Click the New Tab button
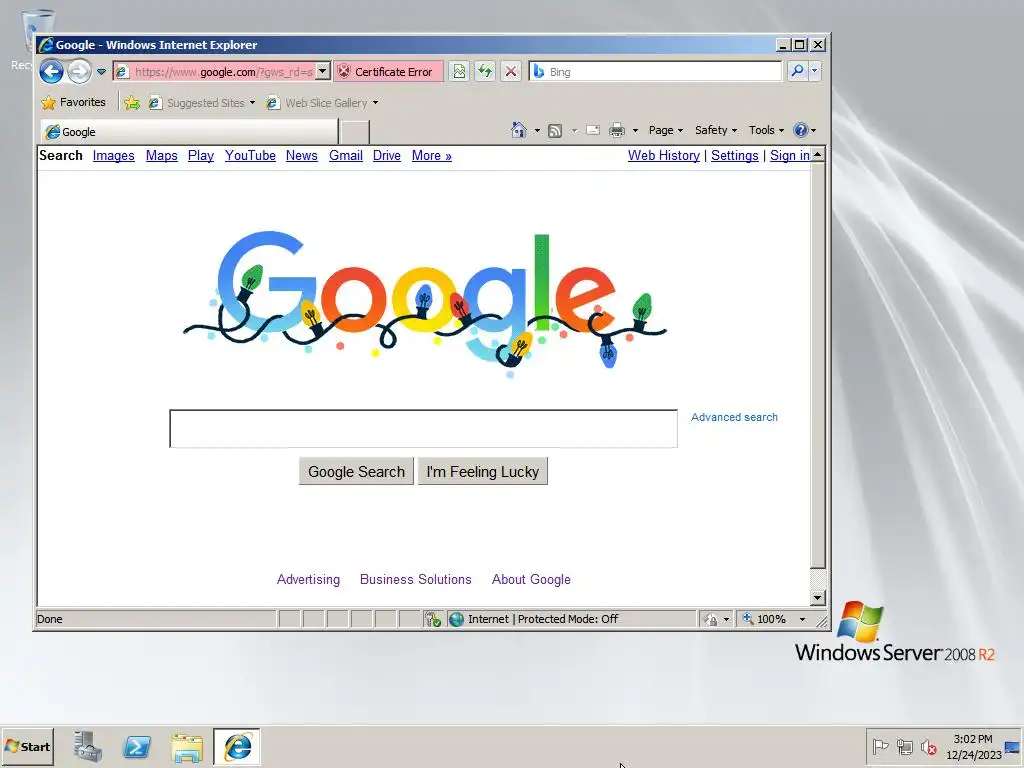The width and height of the screenshot is (1024, 768). click(x=355, y=132)
